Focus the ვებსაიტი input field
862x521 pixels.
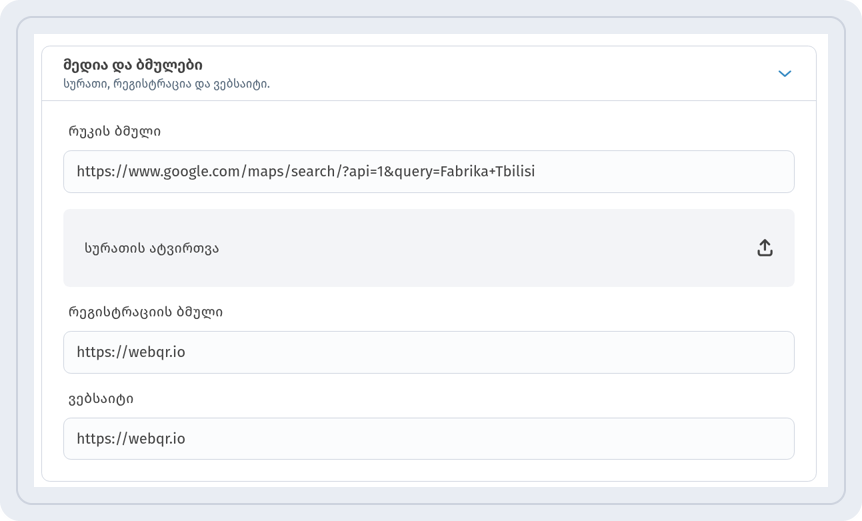tap(429, 439)
